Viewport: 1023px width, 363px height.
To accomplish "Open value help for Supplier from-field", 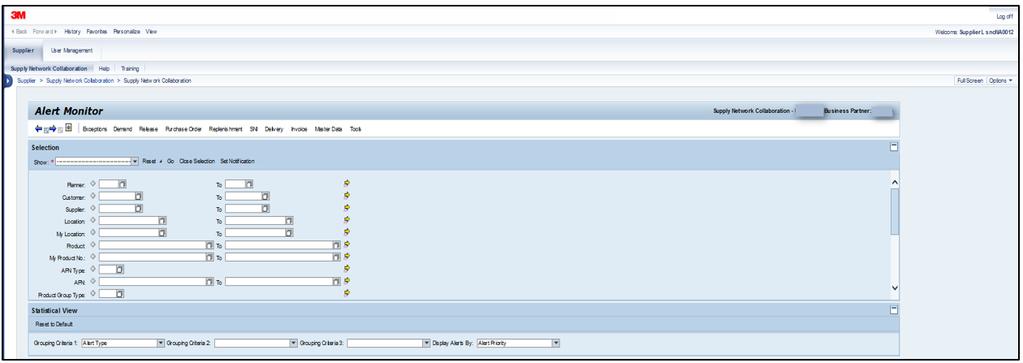I will pyautogui.click(x=138, y=208).
